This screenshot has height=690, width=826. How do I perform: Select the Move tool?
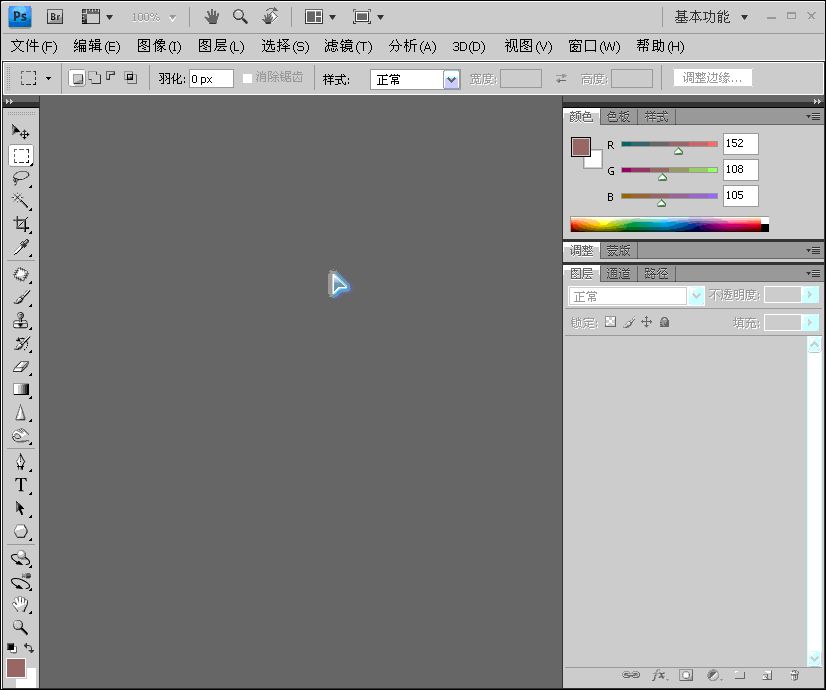tap(20, 132)
